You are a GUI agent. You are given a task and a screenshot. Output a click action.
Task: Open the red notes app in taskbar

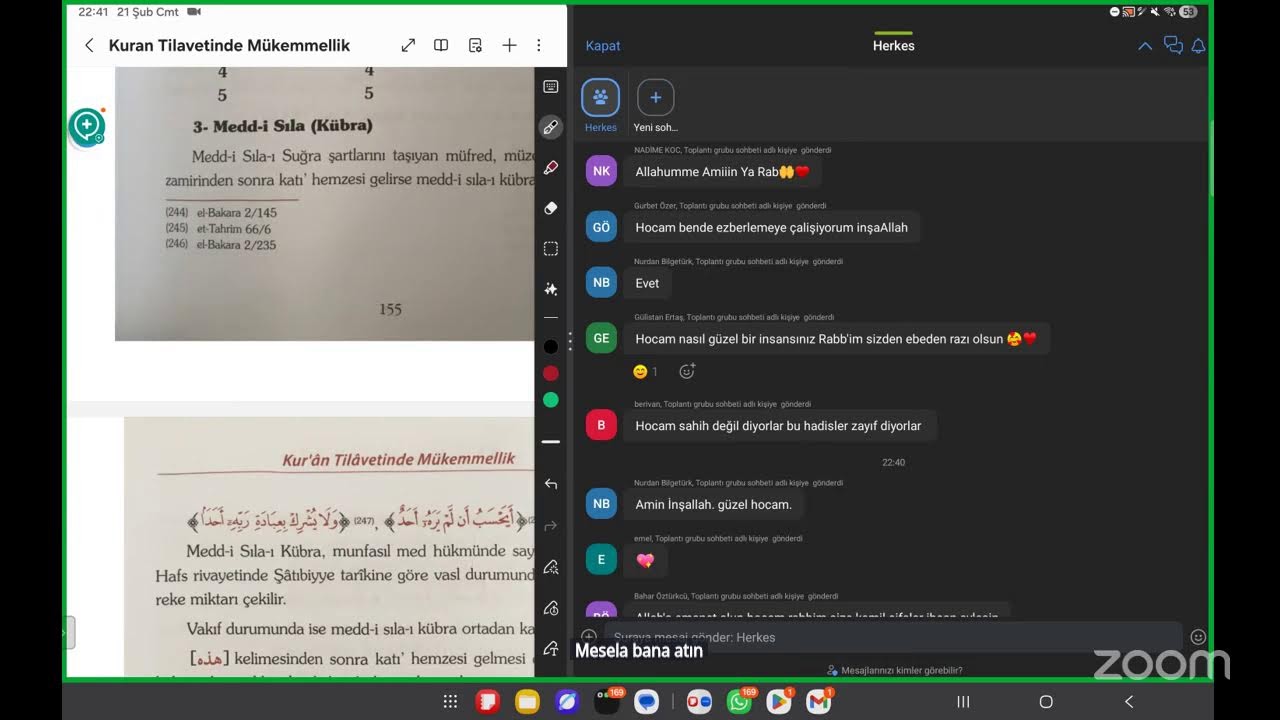pyautogui.click(x=487, y=702)
